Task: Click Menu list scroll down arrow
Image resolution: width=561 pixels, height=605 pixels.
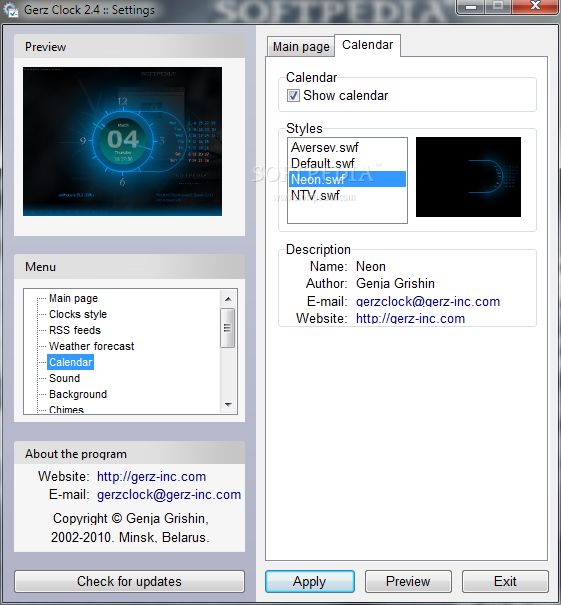Action: (x=228, y=405)
